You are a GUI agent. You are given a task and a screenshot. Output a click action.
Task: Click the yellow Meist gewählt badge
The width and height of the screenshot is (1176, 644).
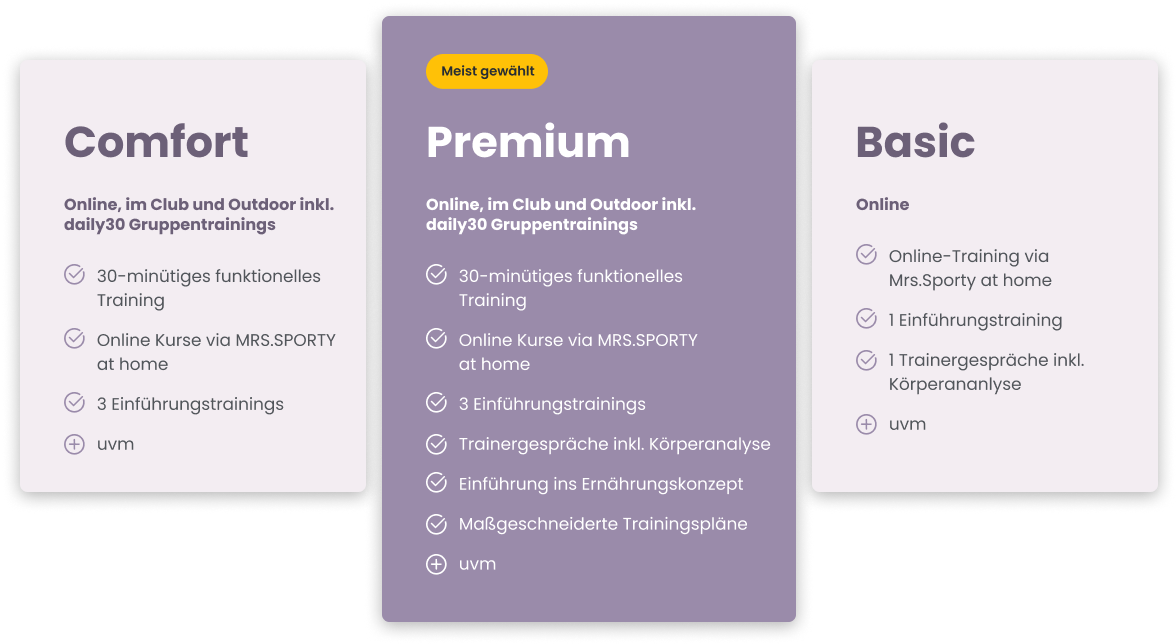coord(487,71)
